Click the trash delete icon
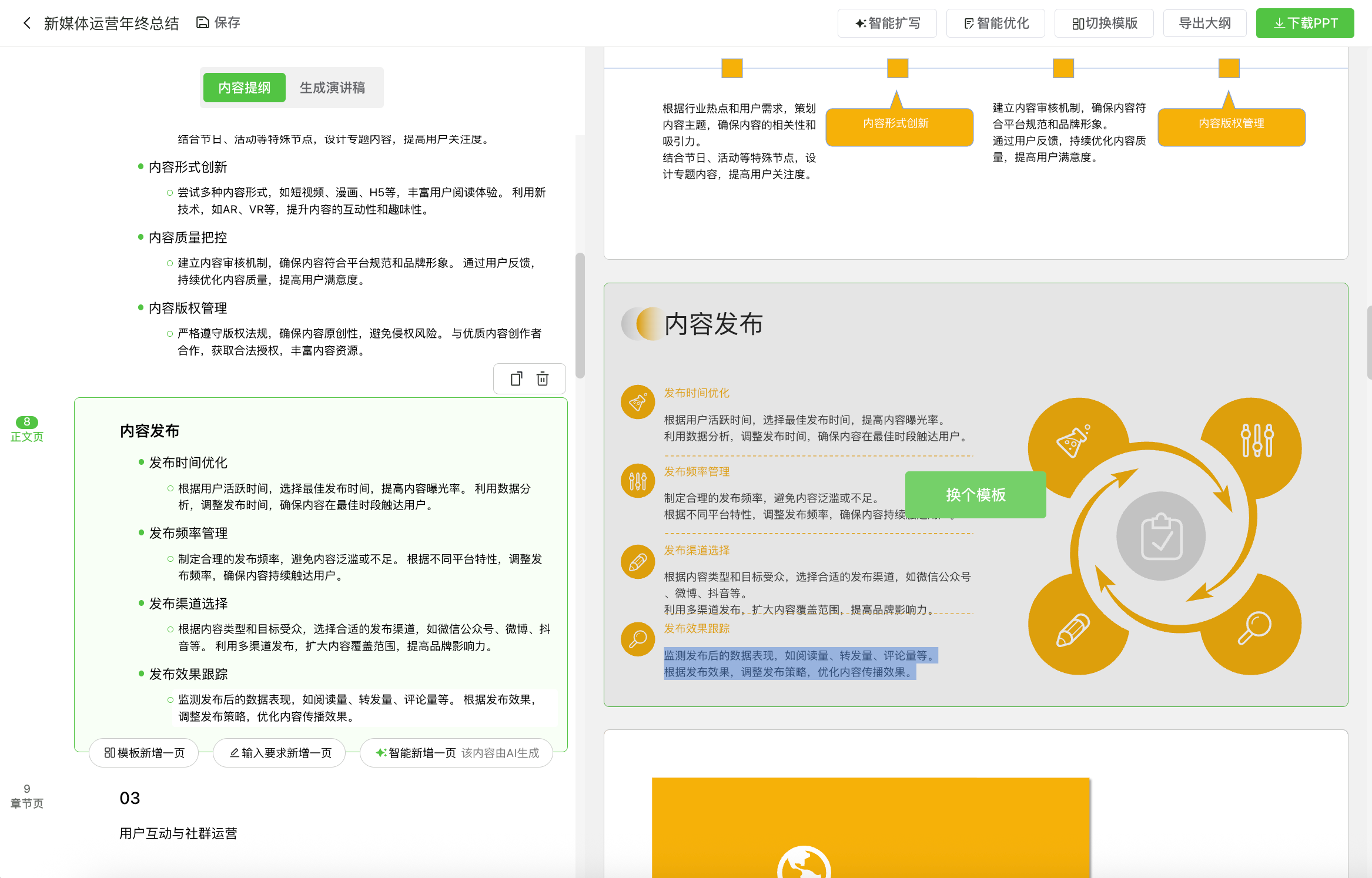Viewport: 1372px width, 878px height. point(543,379)
